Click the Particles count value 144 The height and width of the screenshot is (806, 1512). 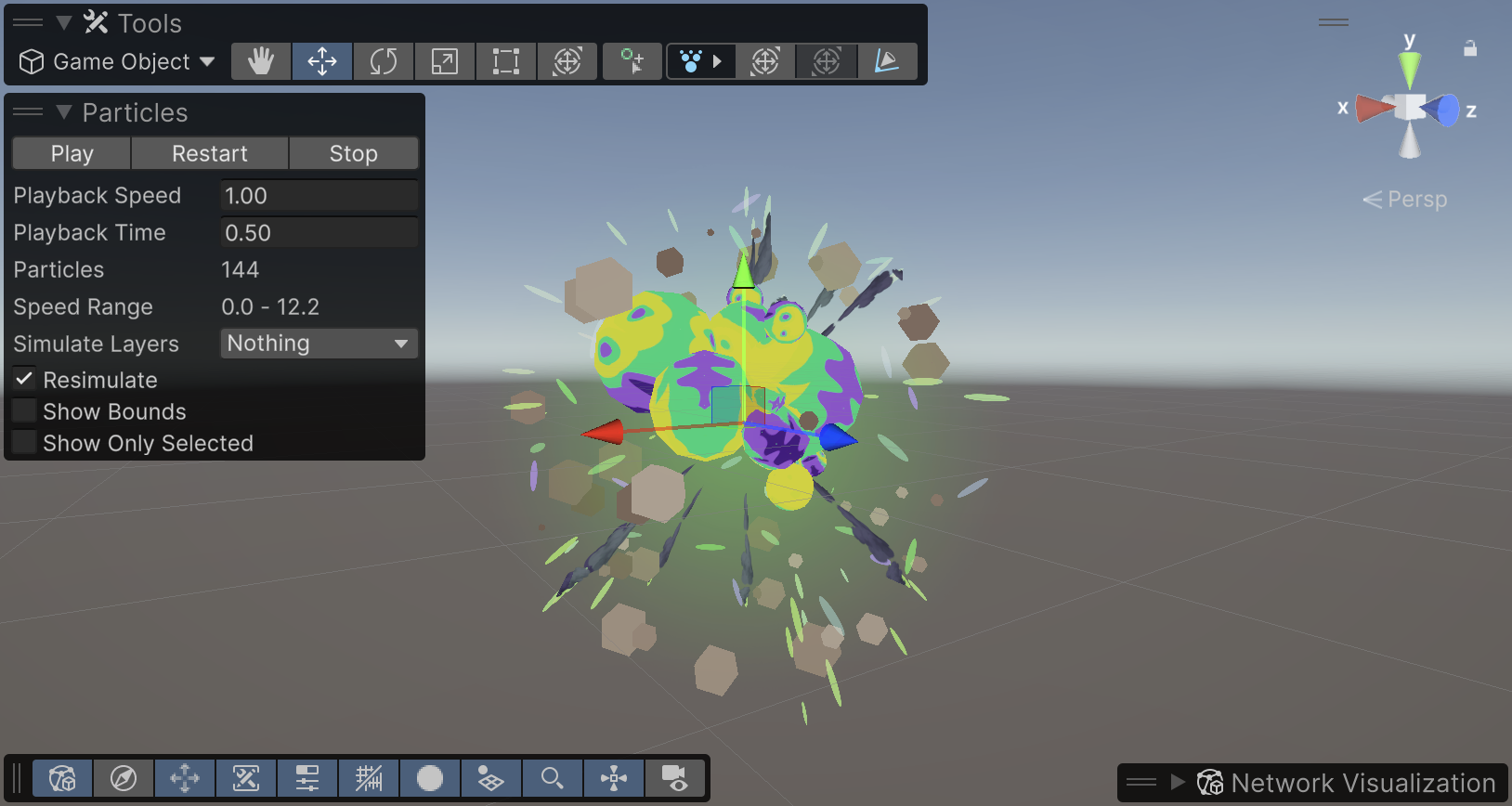(240, 269)
